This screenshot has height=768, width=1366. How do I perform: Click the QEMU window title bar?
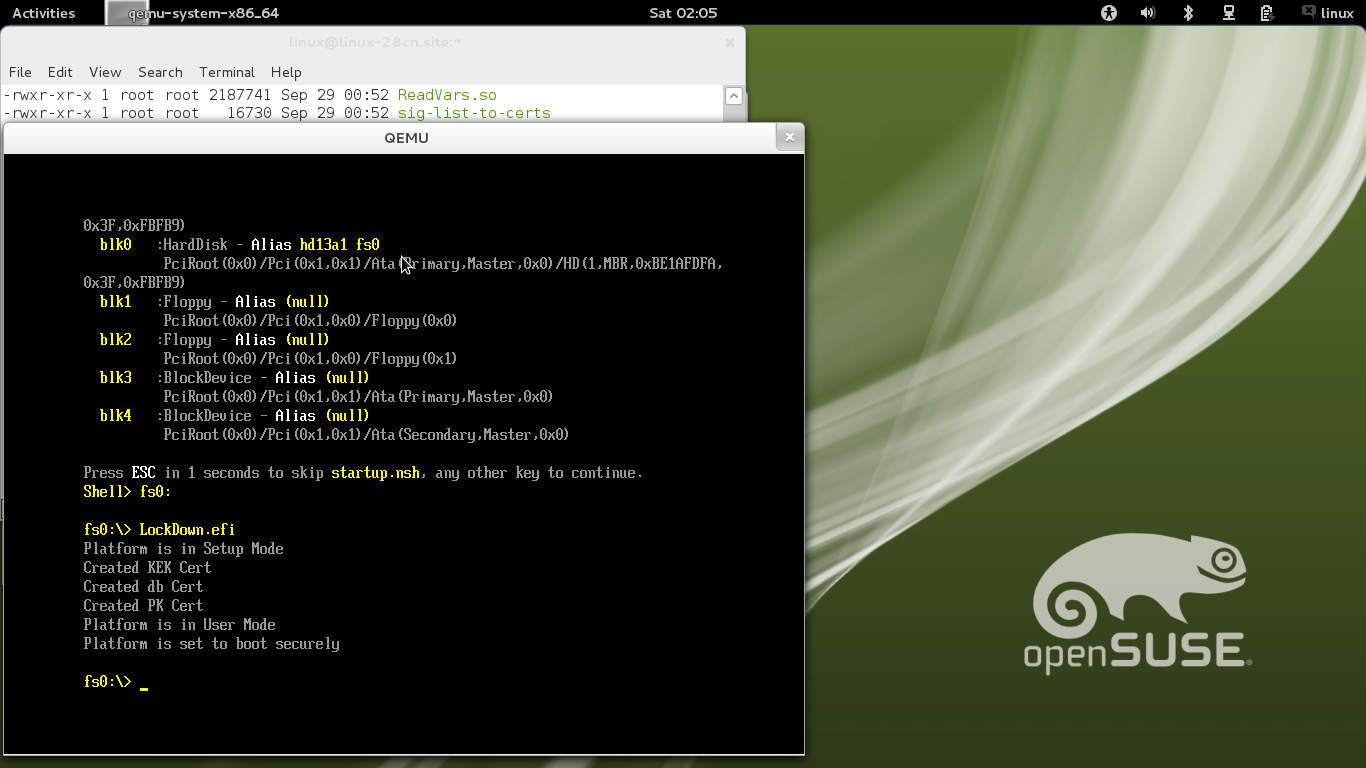(406, 138)
